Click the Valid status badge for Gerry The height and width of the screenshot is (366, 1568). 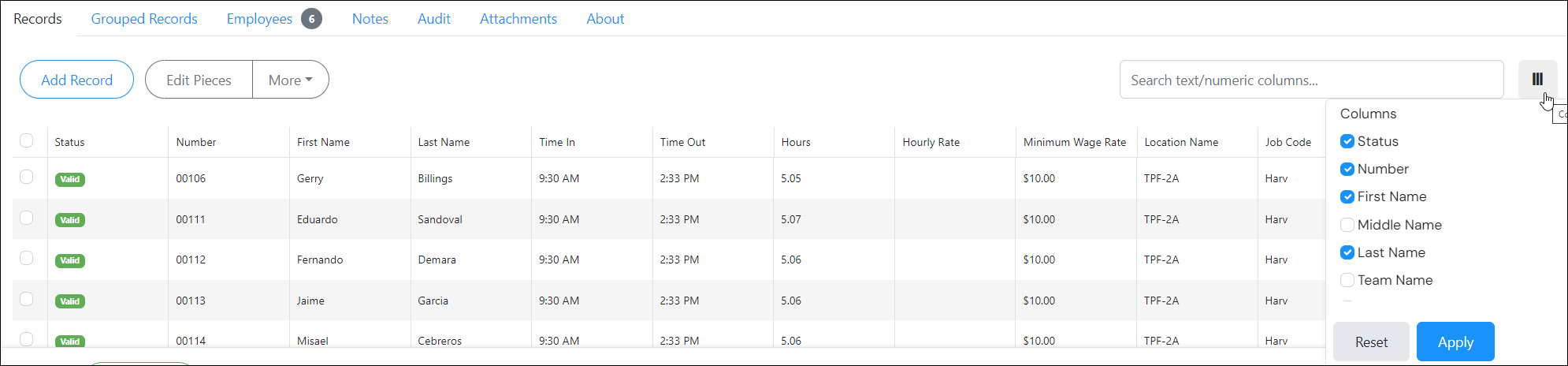(70, 179)
